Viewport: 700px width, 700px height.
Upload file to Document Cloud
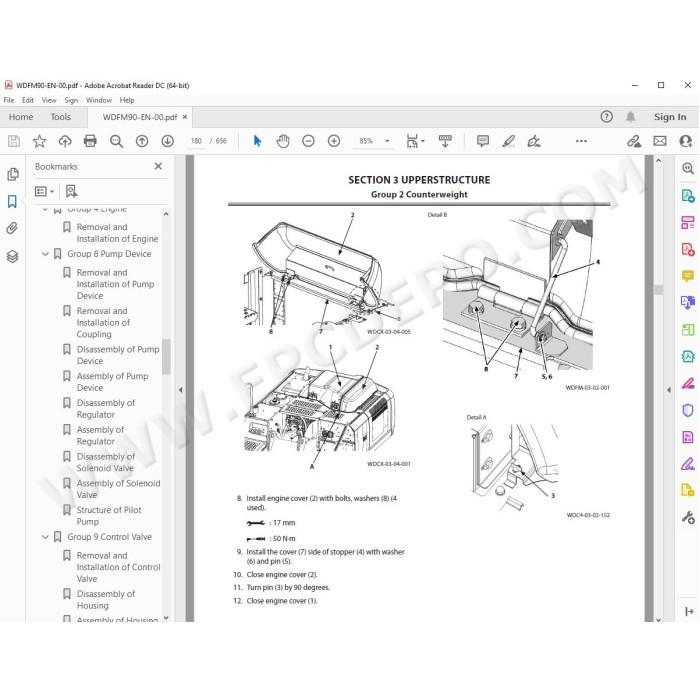tap(65, 141)
